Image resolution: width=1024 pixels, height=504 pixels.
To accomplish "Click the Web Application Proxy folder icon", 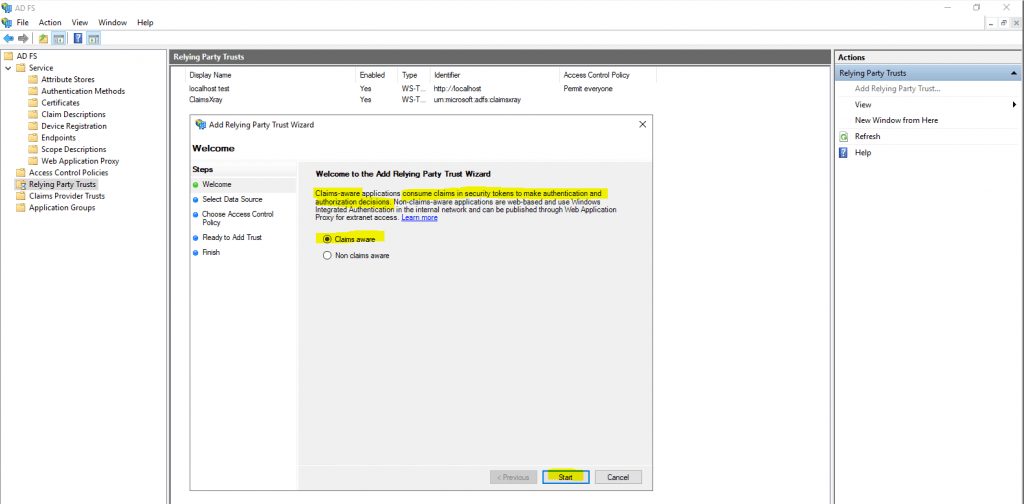I will click(x=33, y=161).
